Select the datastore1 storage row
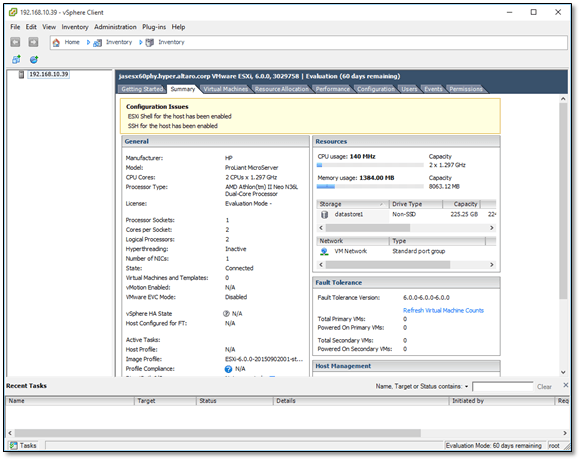 (x=406, y=215)
